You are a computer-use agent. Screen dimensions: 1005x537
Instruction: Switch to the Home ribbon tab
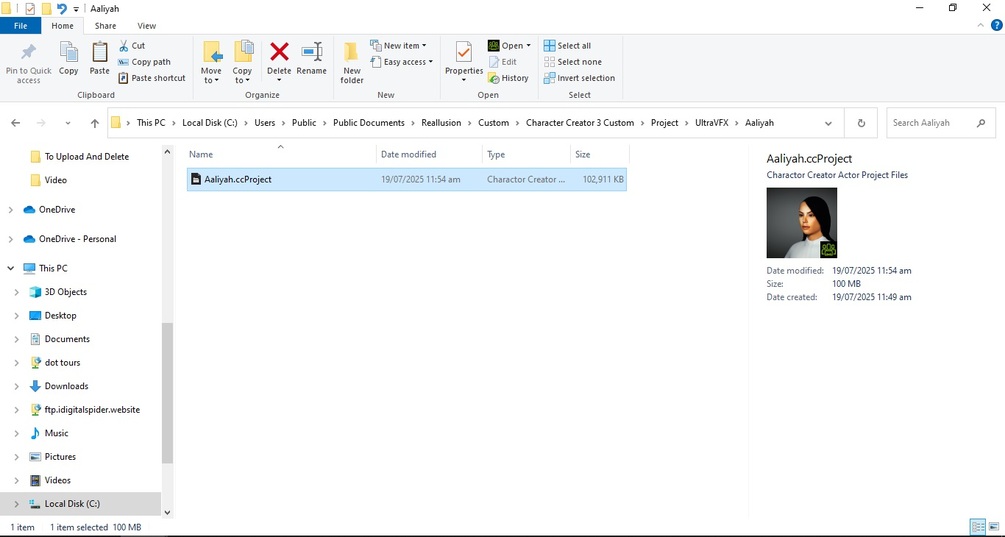(x=62, y=26)
